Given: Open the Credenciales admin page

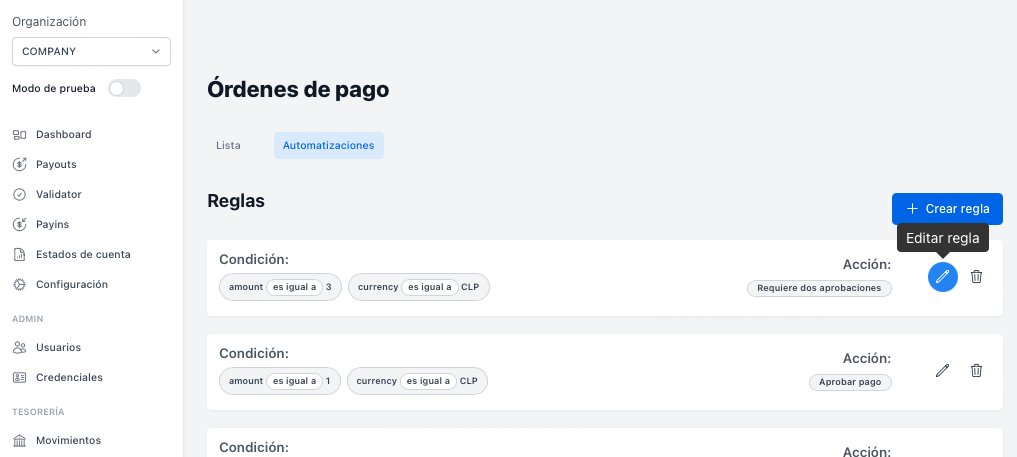Looking at the screenshot, I should point(69,377).
